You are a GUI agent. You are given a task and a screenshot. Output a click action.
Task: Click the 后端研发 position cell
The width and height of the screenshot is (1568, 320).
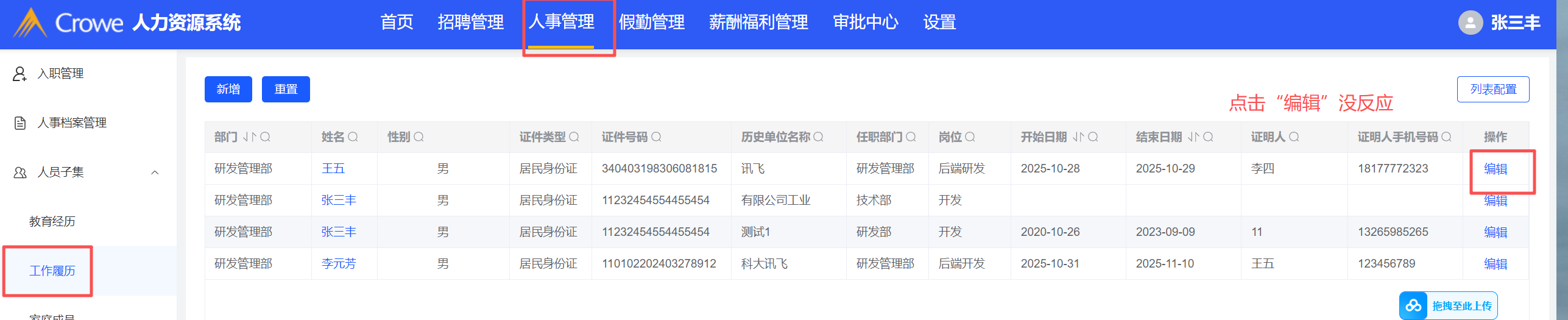pos(961,169)
